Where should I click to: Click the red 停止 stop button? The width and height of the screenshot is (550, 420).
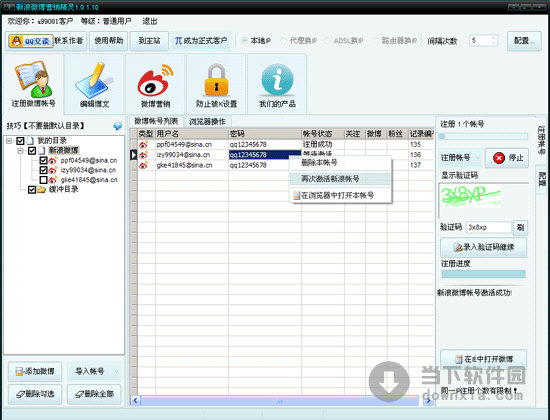(507, 158)
